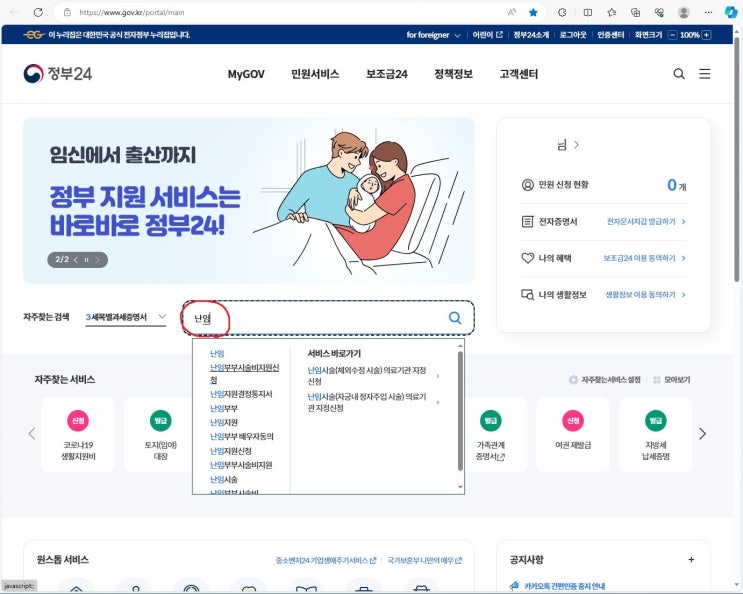Open the browser Settings and more menu

[708, 12]
